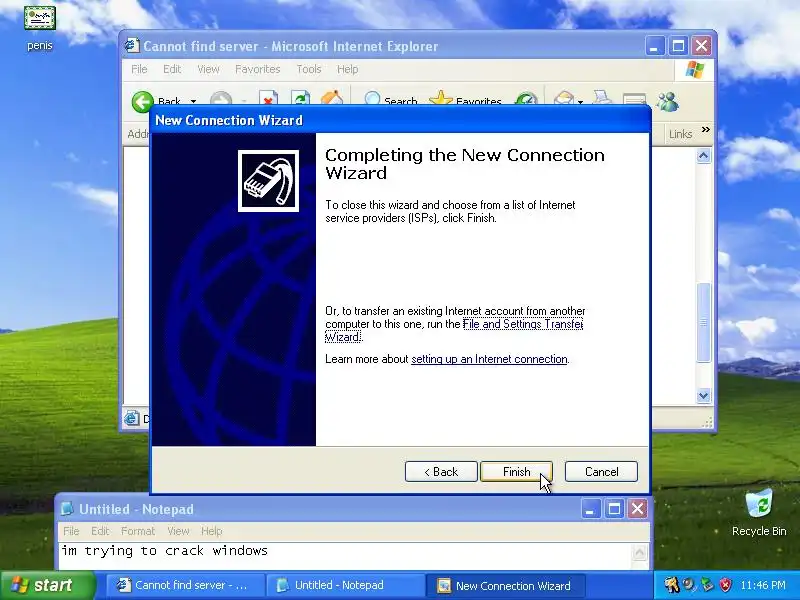The height and width of the screenshot is (600, 800).
Task: Click the Safely Remove Hardware tray icon
Action: 707,585
